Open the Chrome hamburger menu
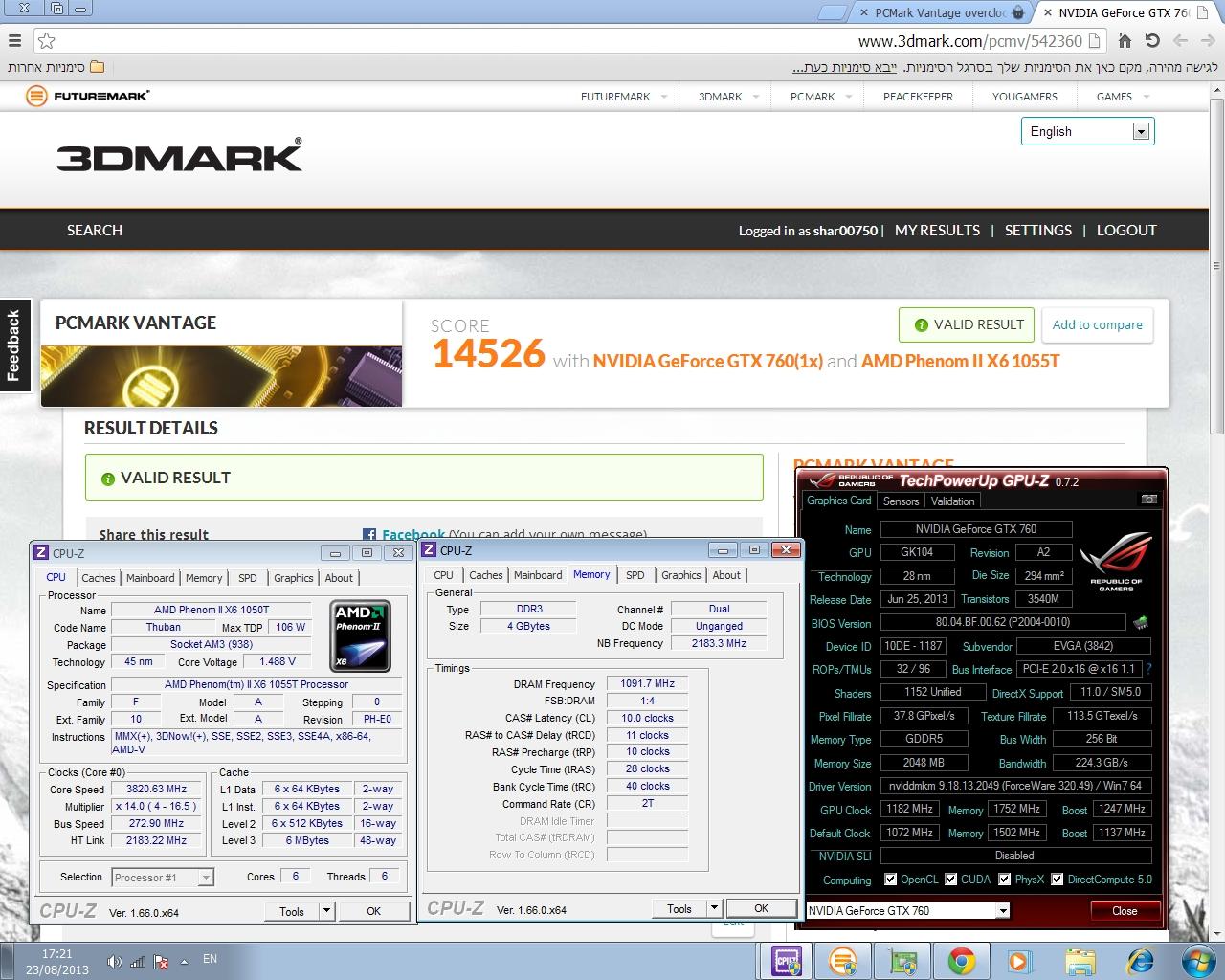Viewport: 1225px width, 980px height. 14,41
